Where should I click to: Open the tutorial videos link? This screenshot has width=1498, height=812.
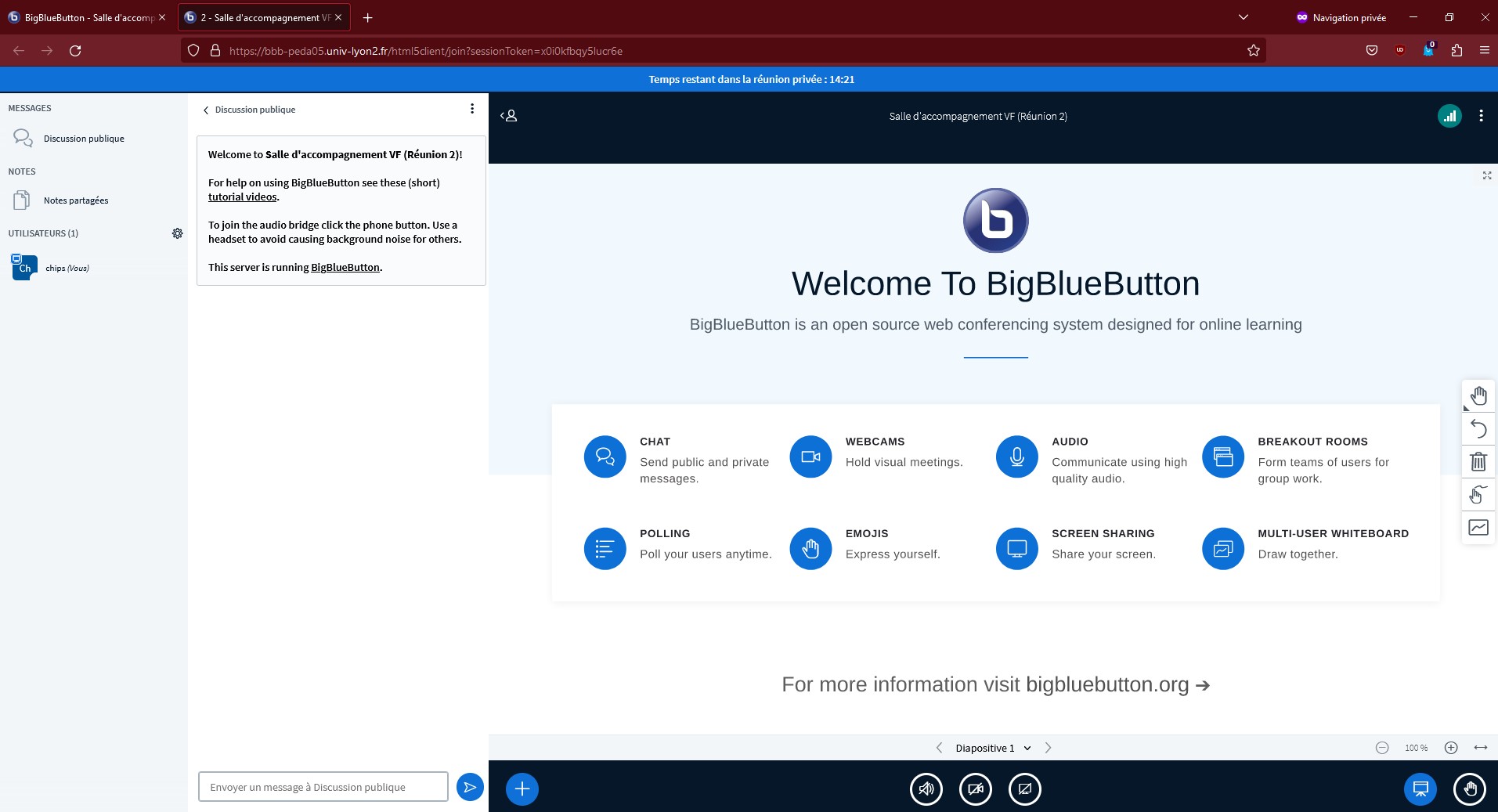coord(242,197)
